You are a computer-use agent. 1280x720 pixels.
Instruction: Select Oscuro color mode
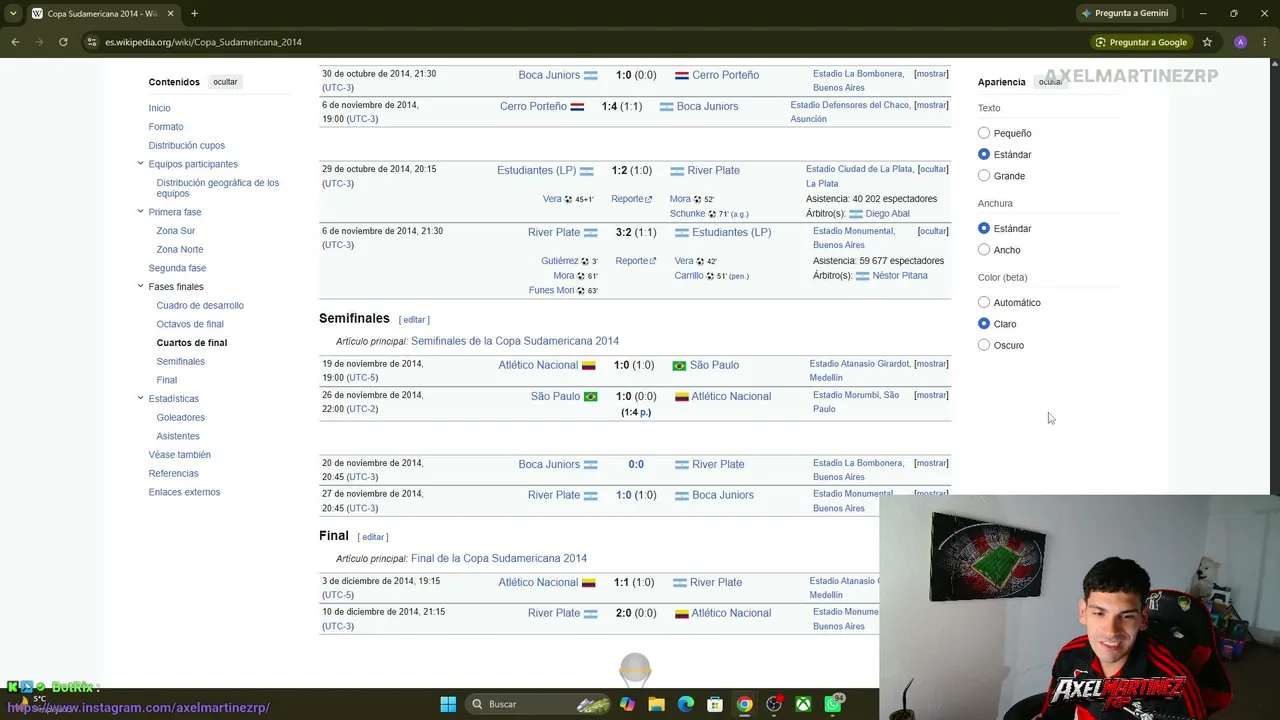[984, 345]
